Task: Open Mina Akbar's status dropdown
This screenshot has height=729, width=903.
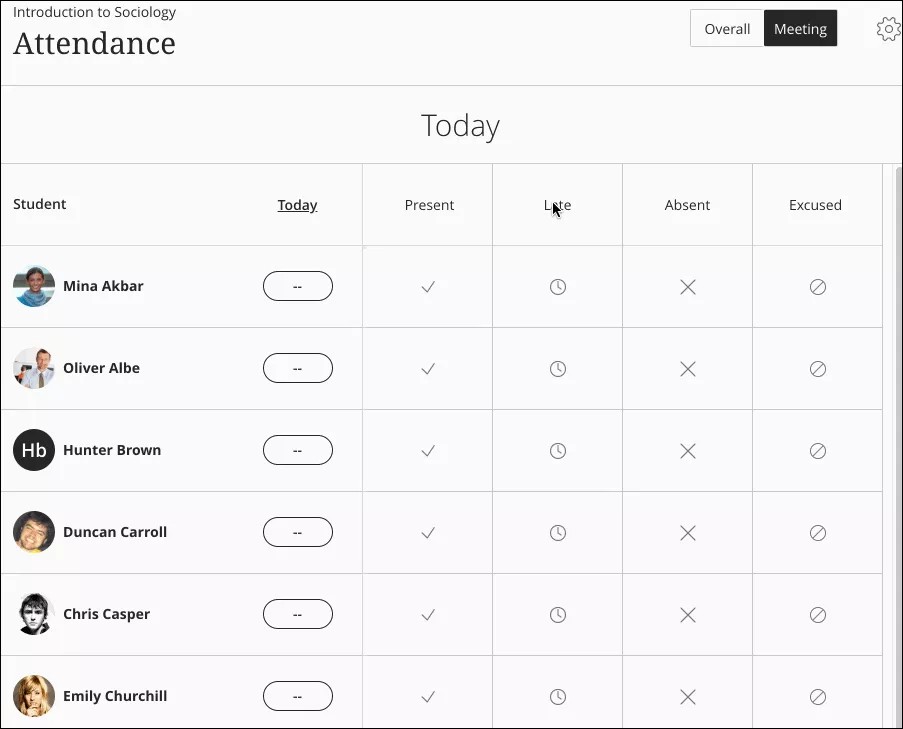Action: click(297, 286)
